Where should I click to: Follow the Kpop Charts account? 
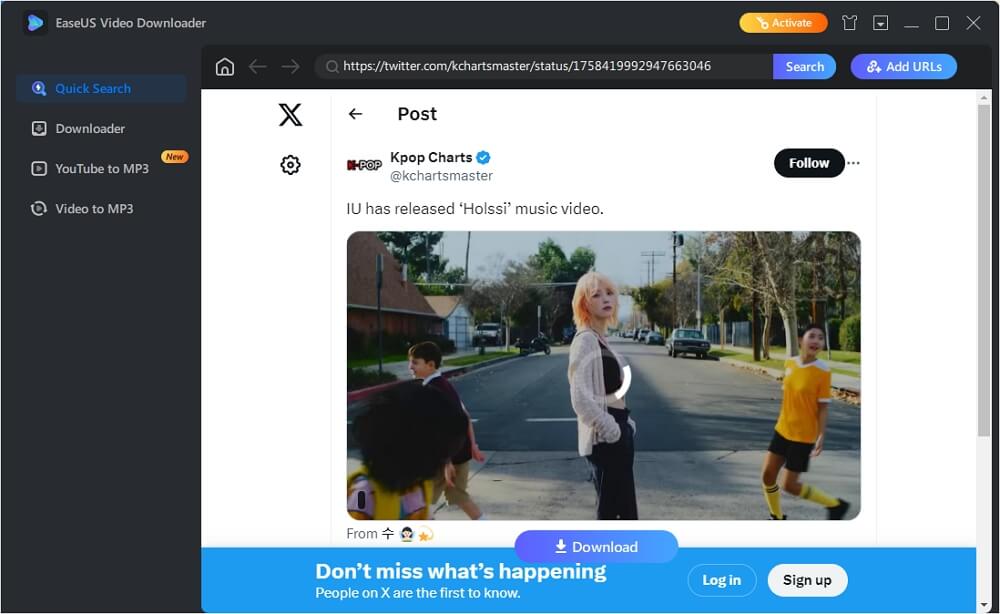809,163
